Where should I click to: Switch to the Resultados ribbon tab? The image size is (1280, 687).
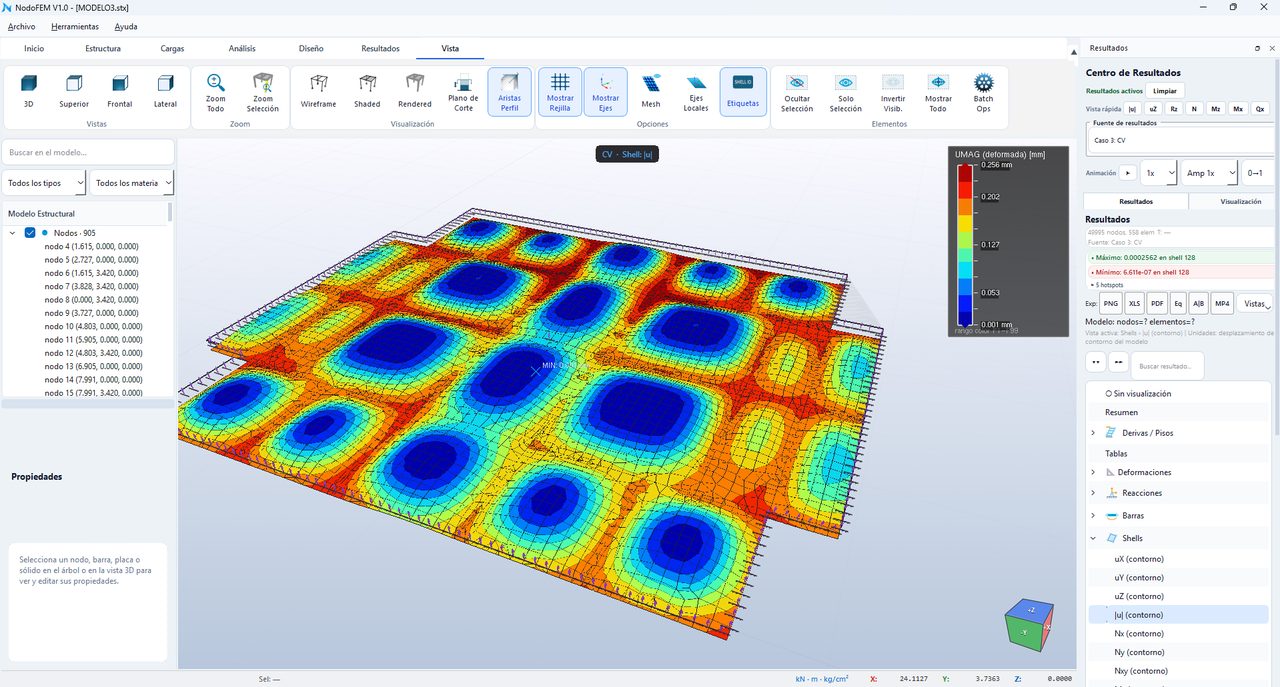click(380, 48)
